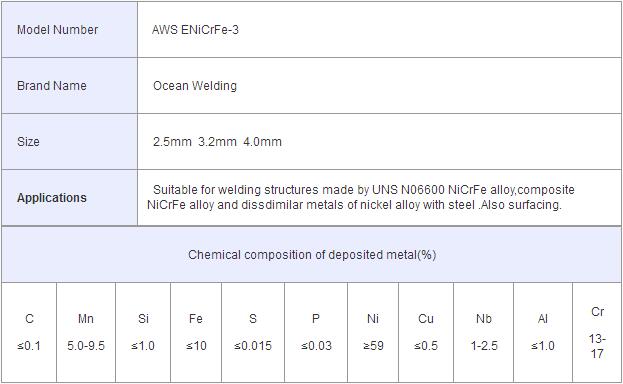
Task: Click the bold Applications label
Action: click(x=52, y=198)
